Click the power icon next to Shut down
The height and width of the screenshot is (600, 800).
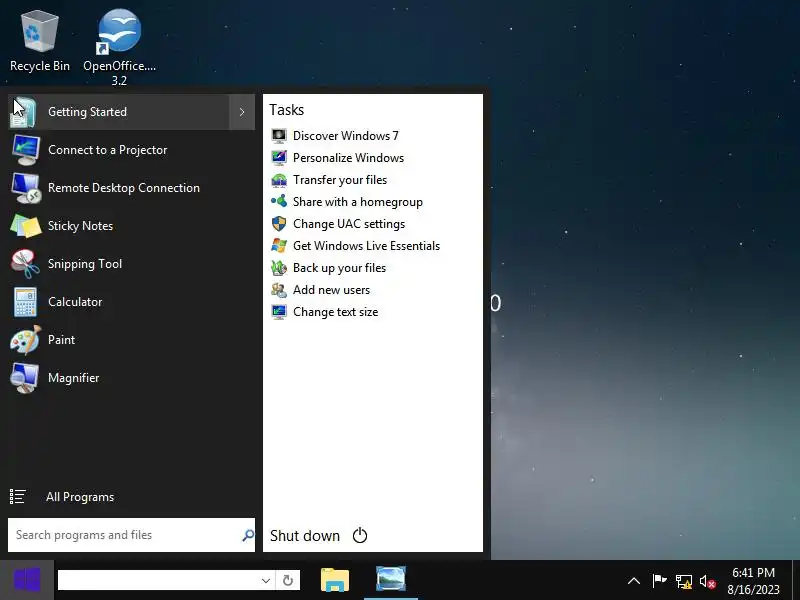(x=360, y=535)
